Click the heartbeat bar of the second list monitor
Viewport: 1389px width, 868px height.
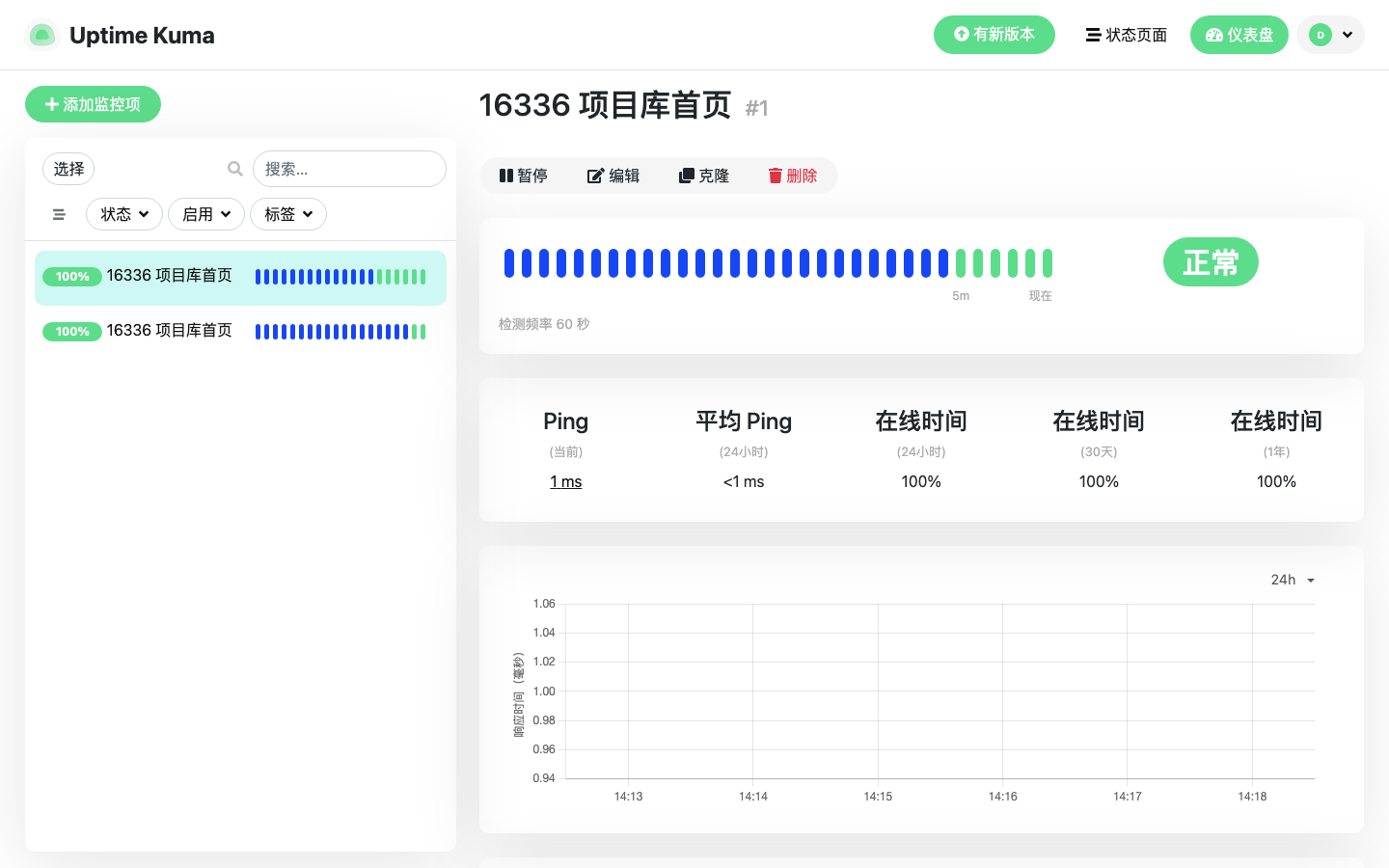click(x=340, y=332)
